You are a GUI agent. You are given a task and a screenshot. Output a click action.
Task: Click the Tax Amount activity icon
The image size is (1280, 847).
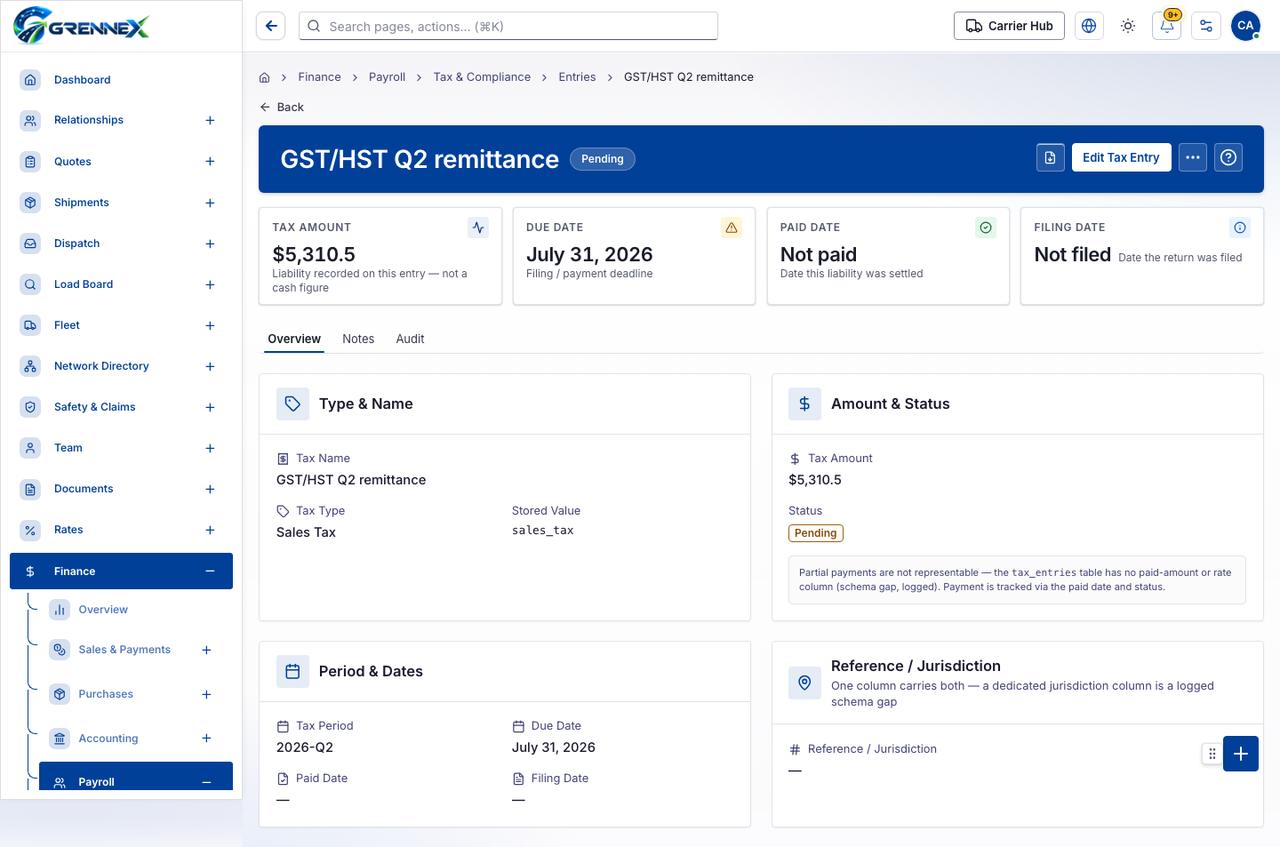[x=478, y=228]
